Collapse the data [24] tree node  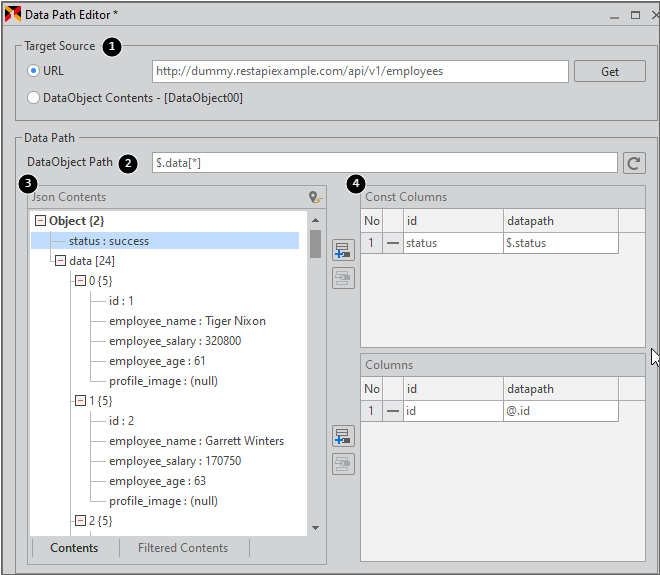click(60, 261)
